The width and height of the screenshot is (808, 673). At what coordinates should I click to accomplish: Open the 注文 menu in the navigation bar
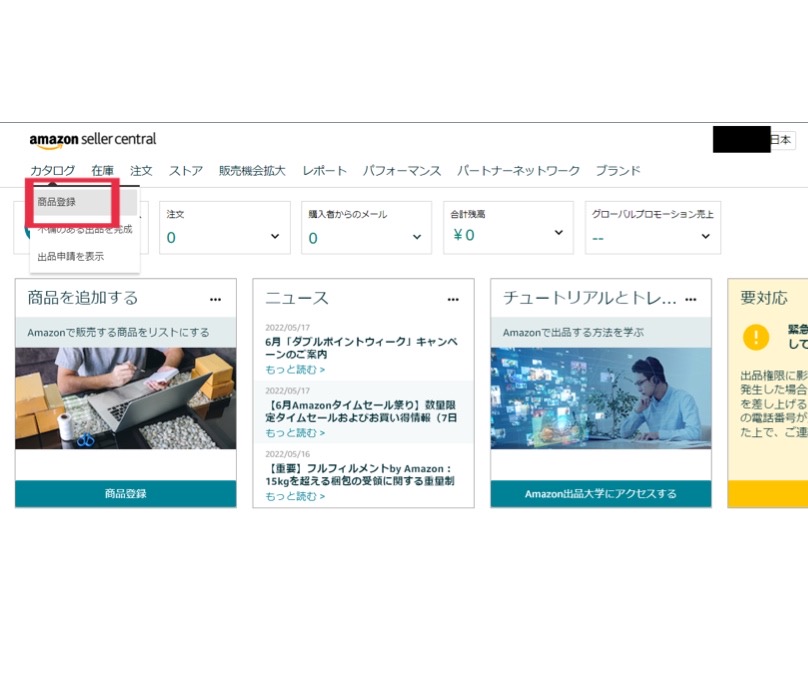[141, 171]
